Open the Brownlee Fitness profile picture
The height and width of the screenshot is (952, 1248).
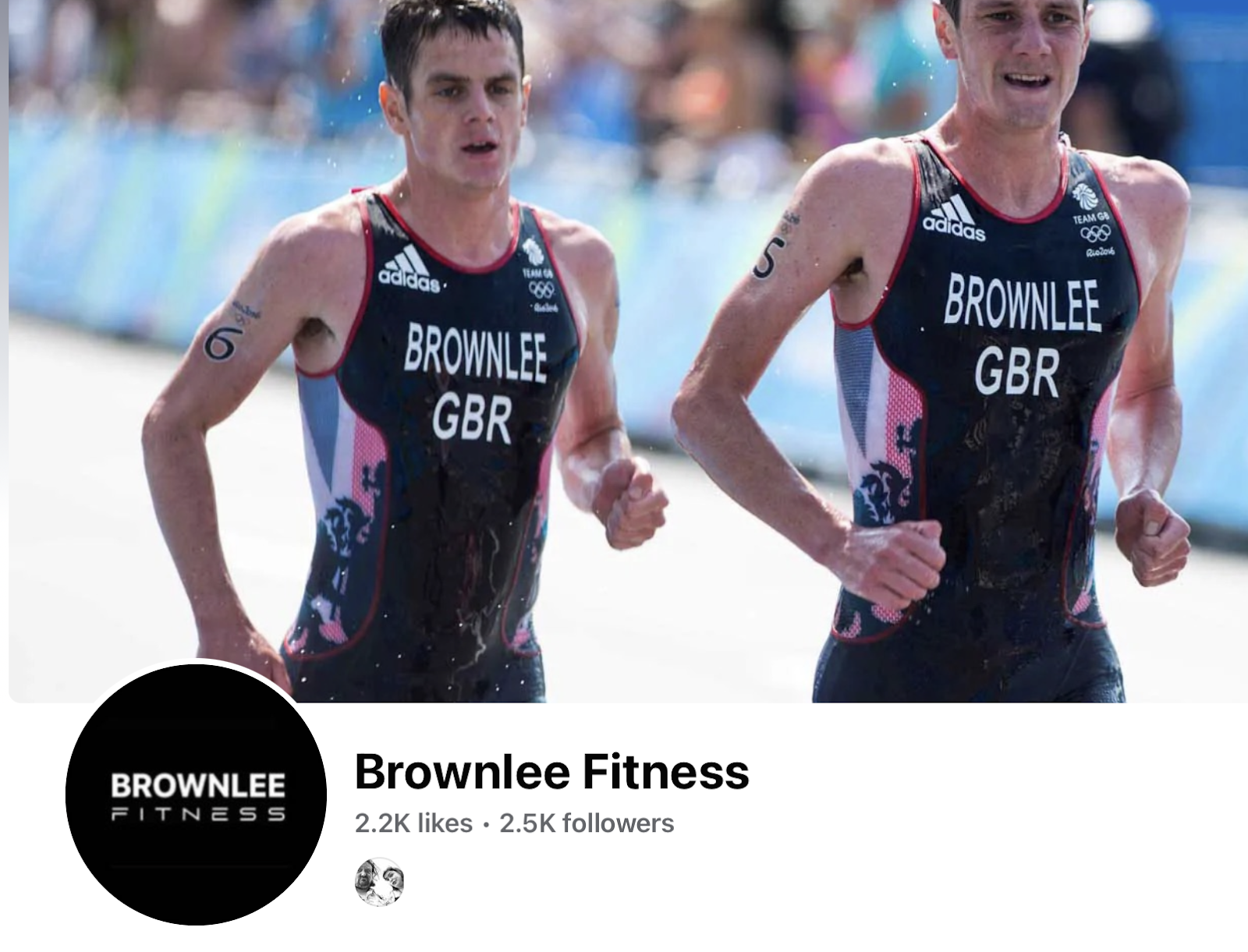196,795
